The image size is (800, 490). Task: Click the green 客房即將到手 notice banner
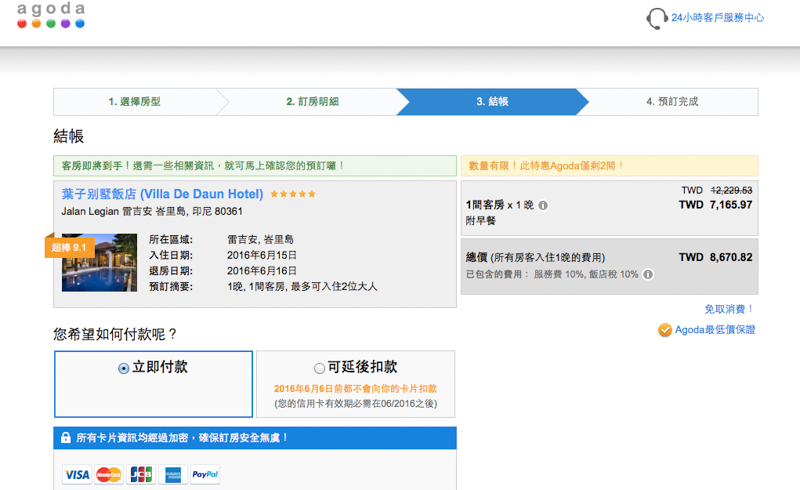tap(255, 166)
